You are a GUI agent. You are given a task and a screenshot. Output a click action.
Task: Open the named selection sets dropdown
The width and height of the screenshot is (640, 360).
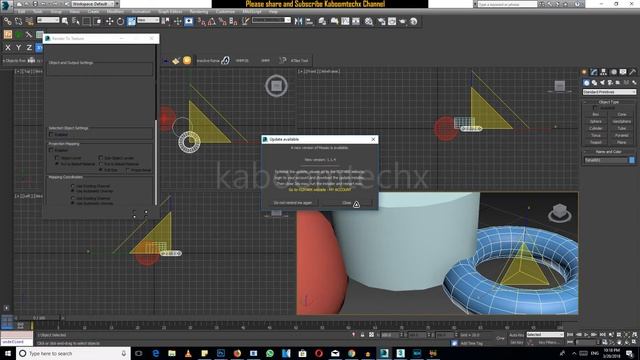[x=271, y=20]
